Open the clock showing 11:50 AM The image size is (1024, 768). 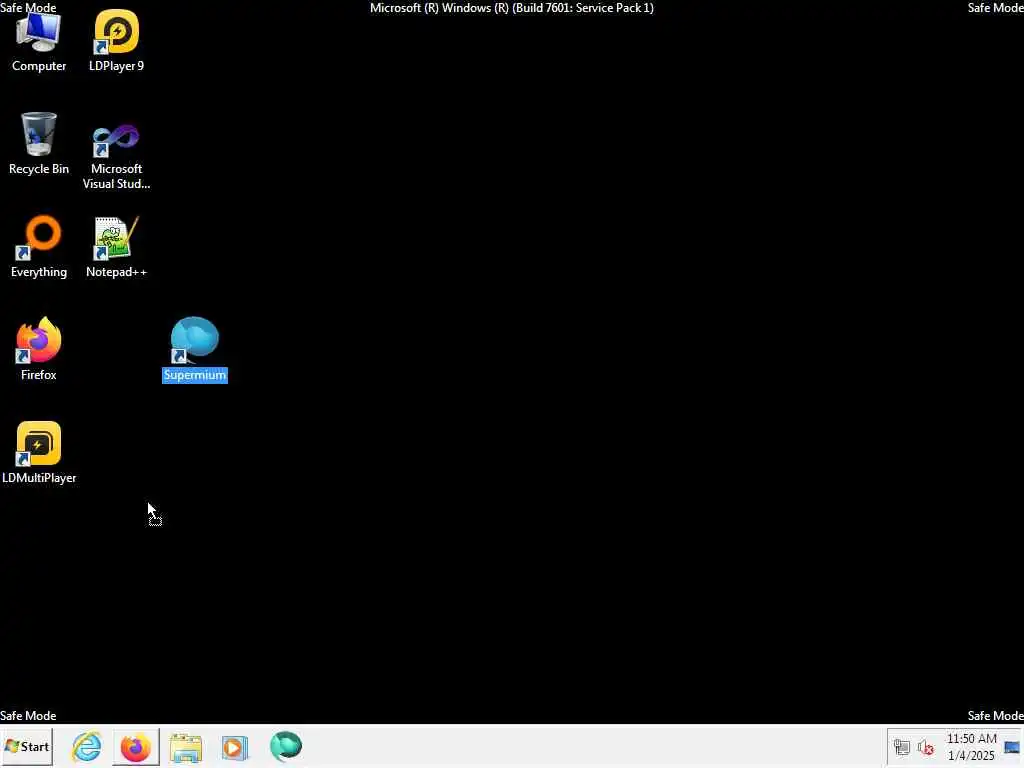[x=971, y=747]
